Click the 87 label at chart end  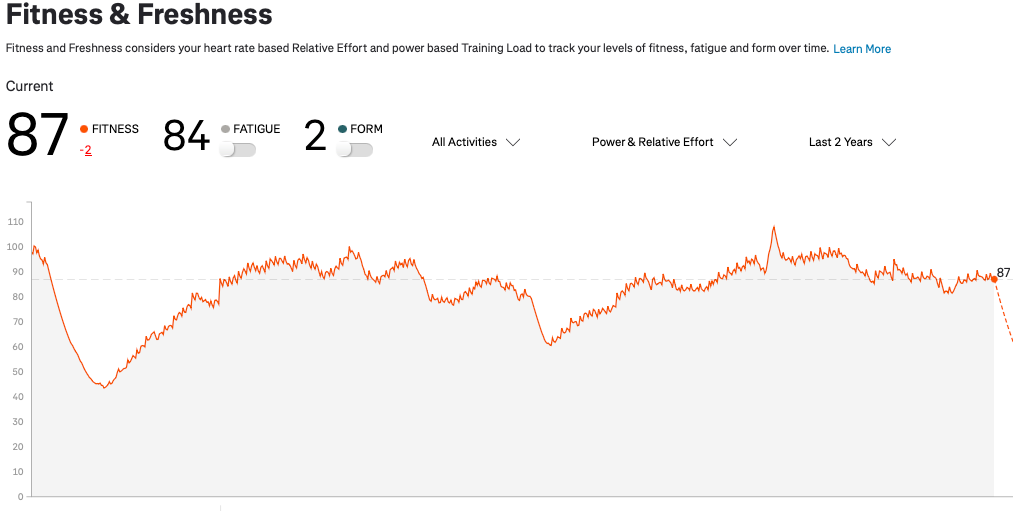[x=1004, y=272]
